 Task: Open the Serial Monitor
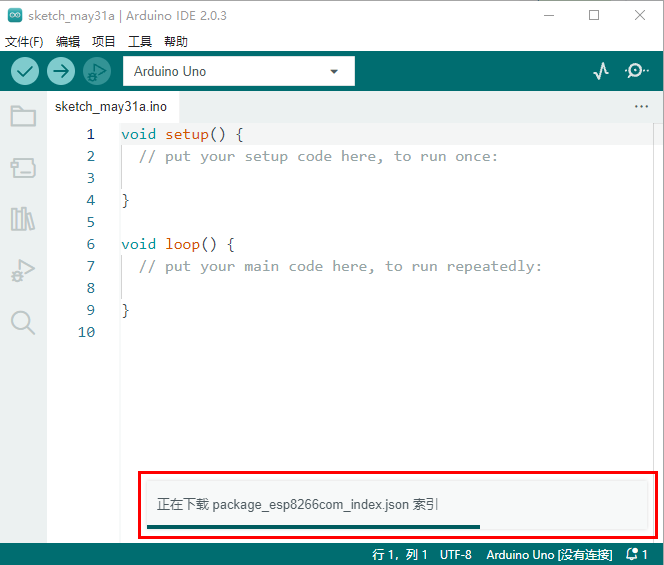(x=636, y=71)
